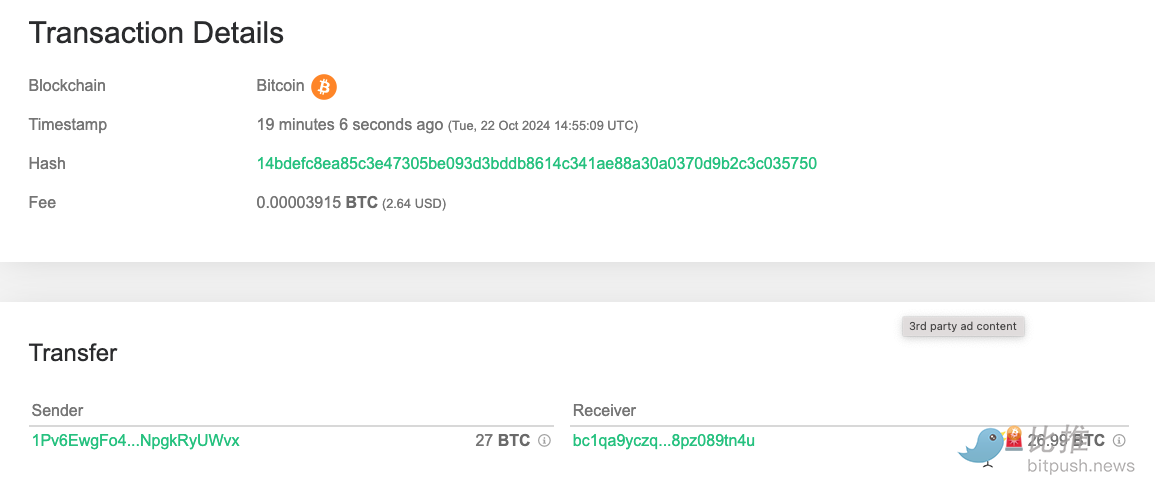This screenshot has height=493, width=1155.
Task: Click the info icon beside the receiver amount
Action: [x=1119, y=440]
